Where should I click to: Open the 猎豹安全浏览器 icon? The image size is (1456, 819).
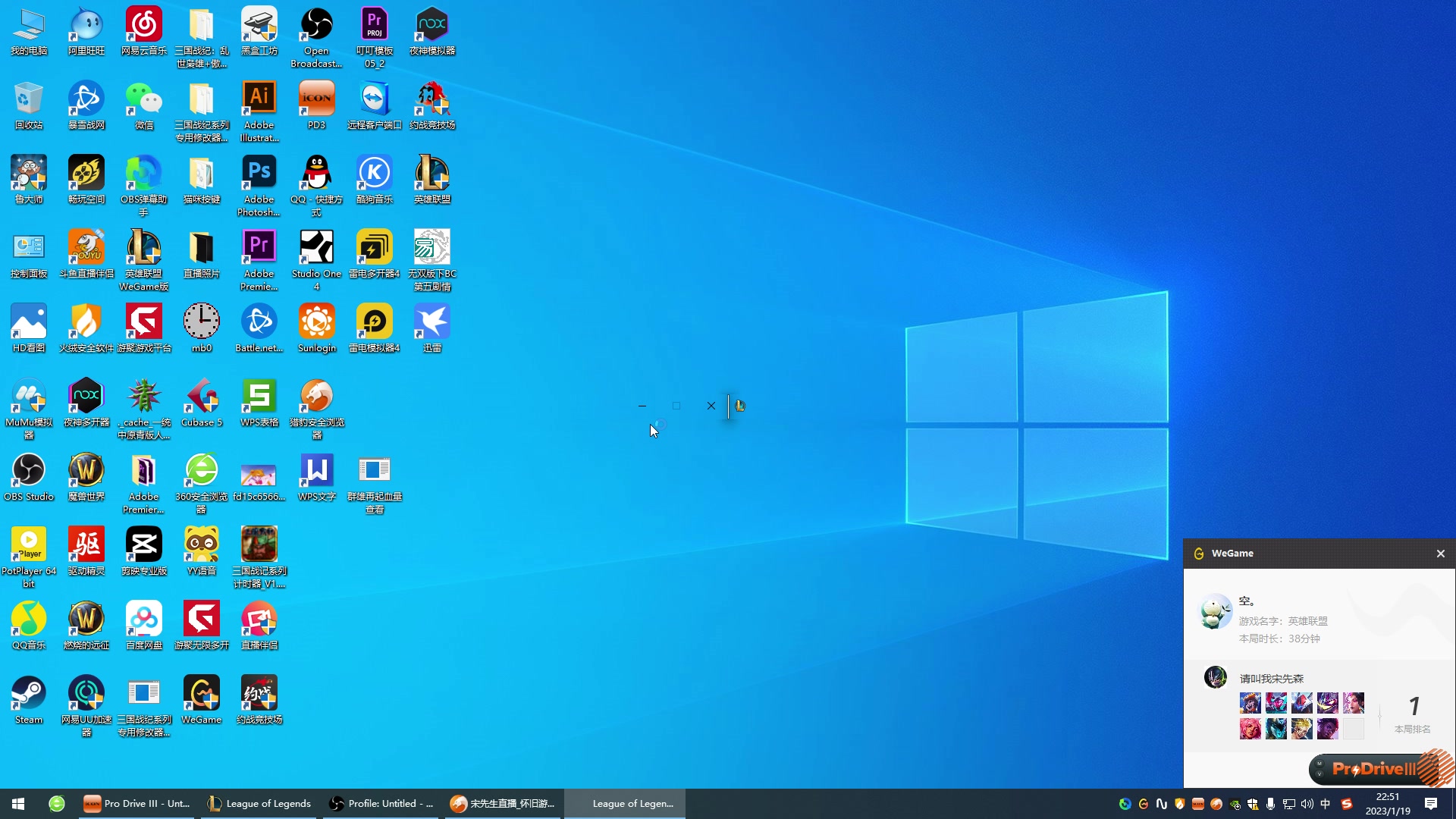(x=316, y=396)
